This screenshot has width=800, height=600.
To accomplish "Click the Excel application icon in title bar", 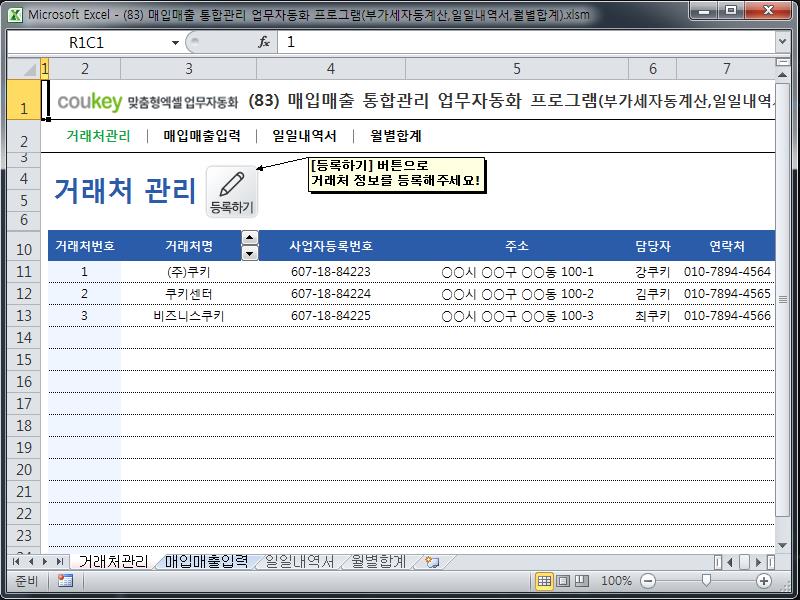I will point(15,14).
